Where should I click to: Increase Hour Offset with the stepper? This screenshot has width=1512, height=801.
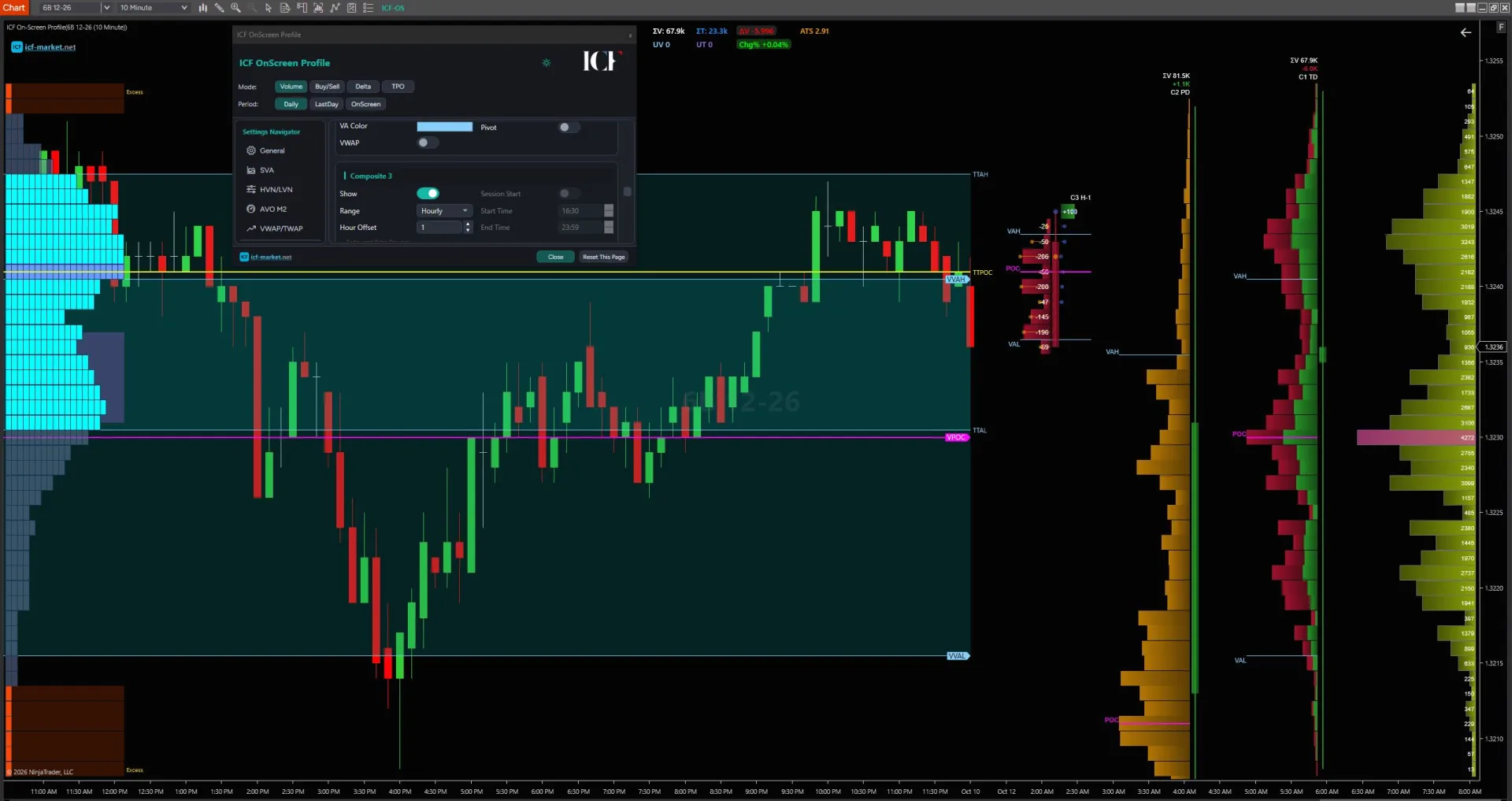(x=468, y=224)
